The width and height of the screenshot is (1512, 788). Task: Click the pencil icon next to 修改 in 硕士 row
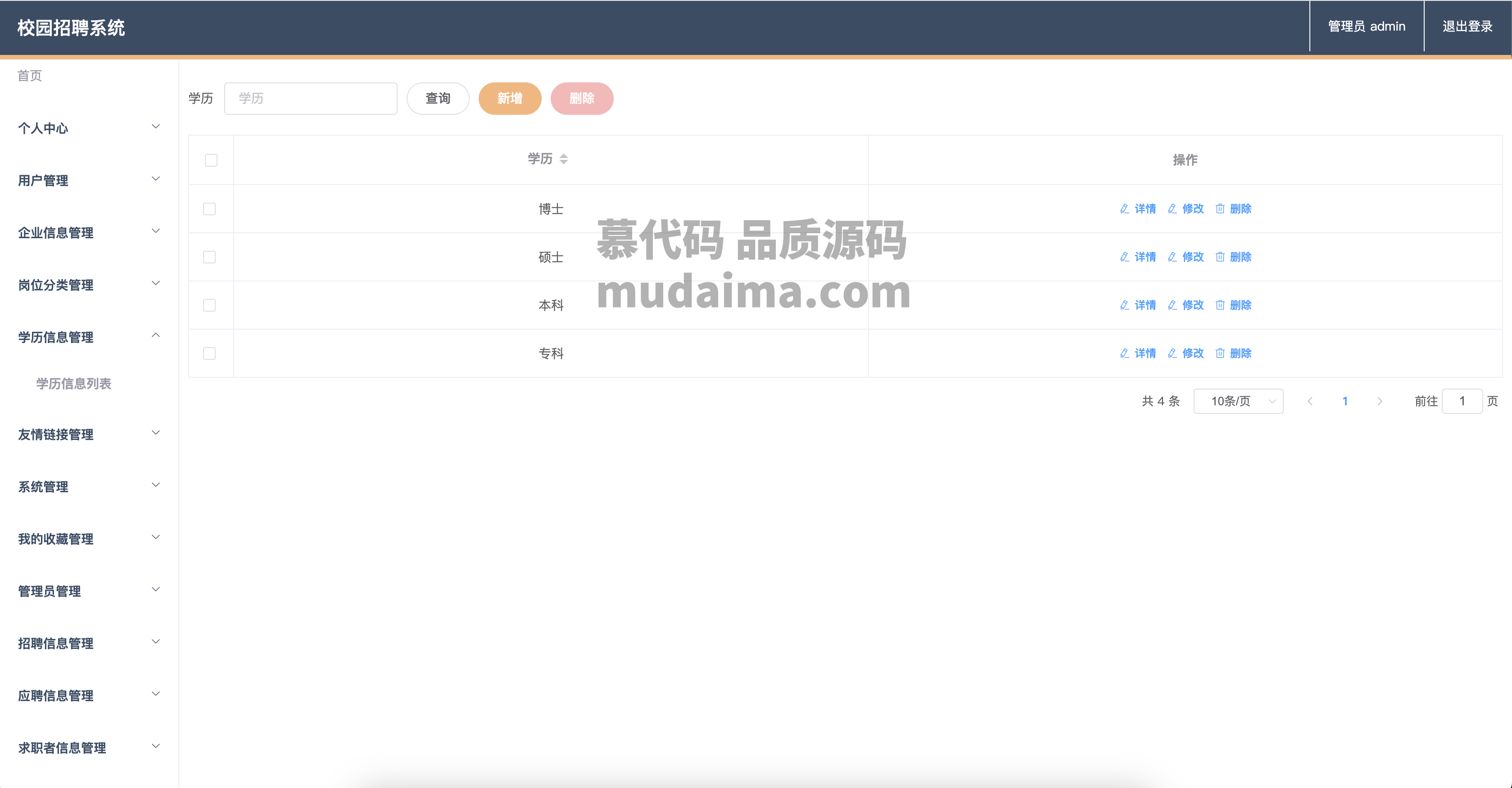click(x=1172, y=257)
